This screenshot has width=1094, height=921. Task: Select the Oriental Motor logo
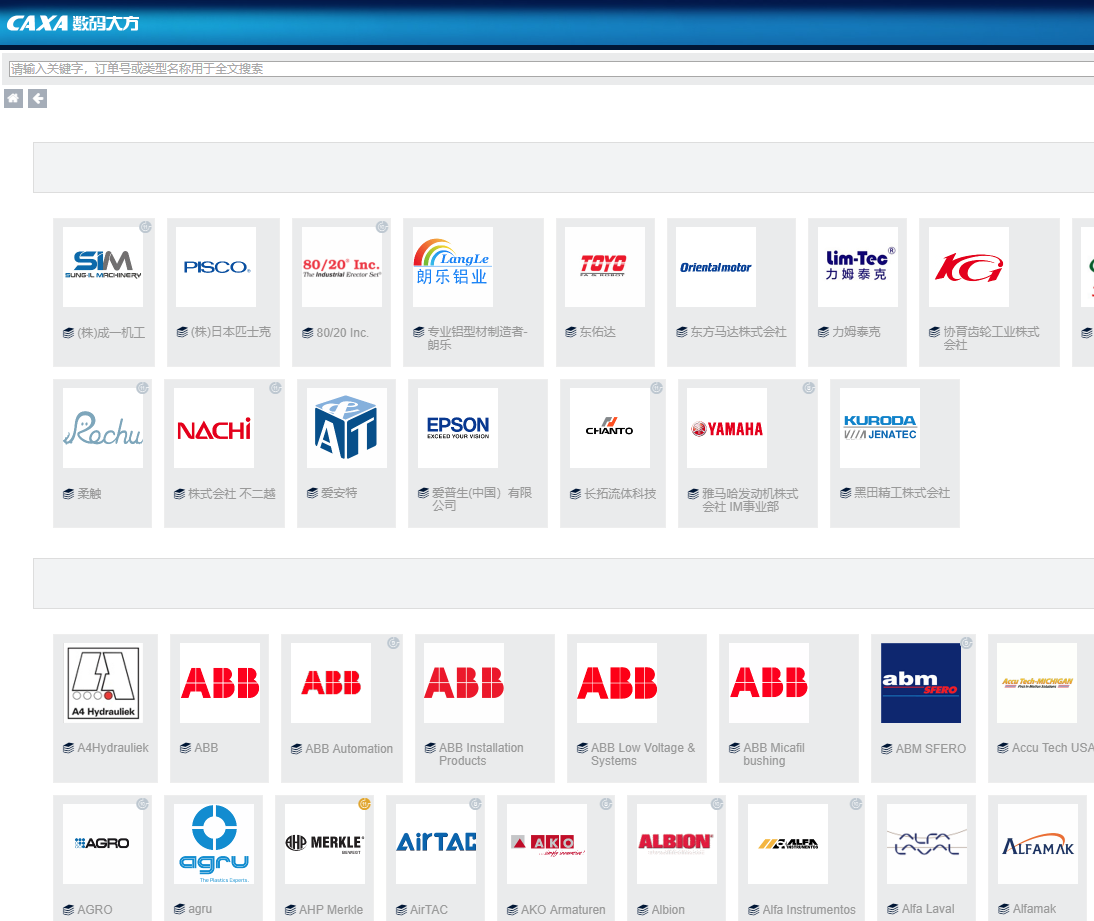coord(716,267)
